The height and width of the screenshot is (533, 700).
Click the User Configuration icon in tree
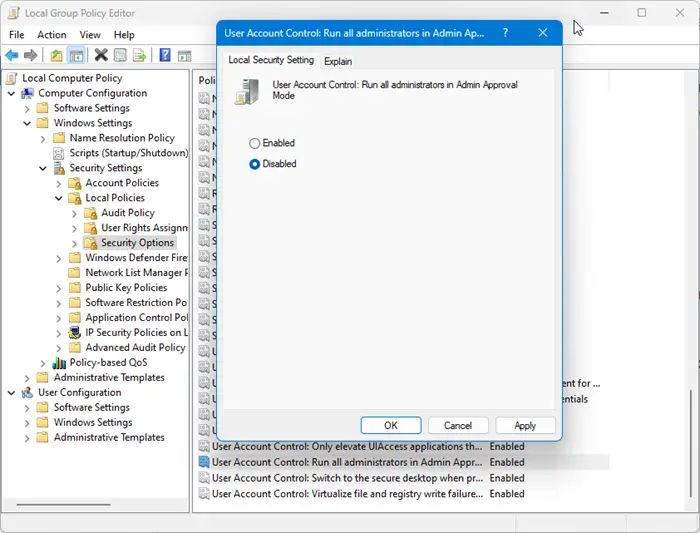tap(28, 392)
